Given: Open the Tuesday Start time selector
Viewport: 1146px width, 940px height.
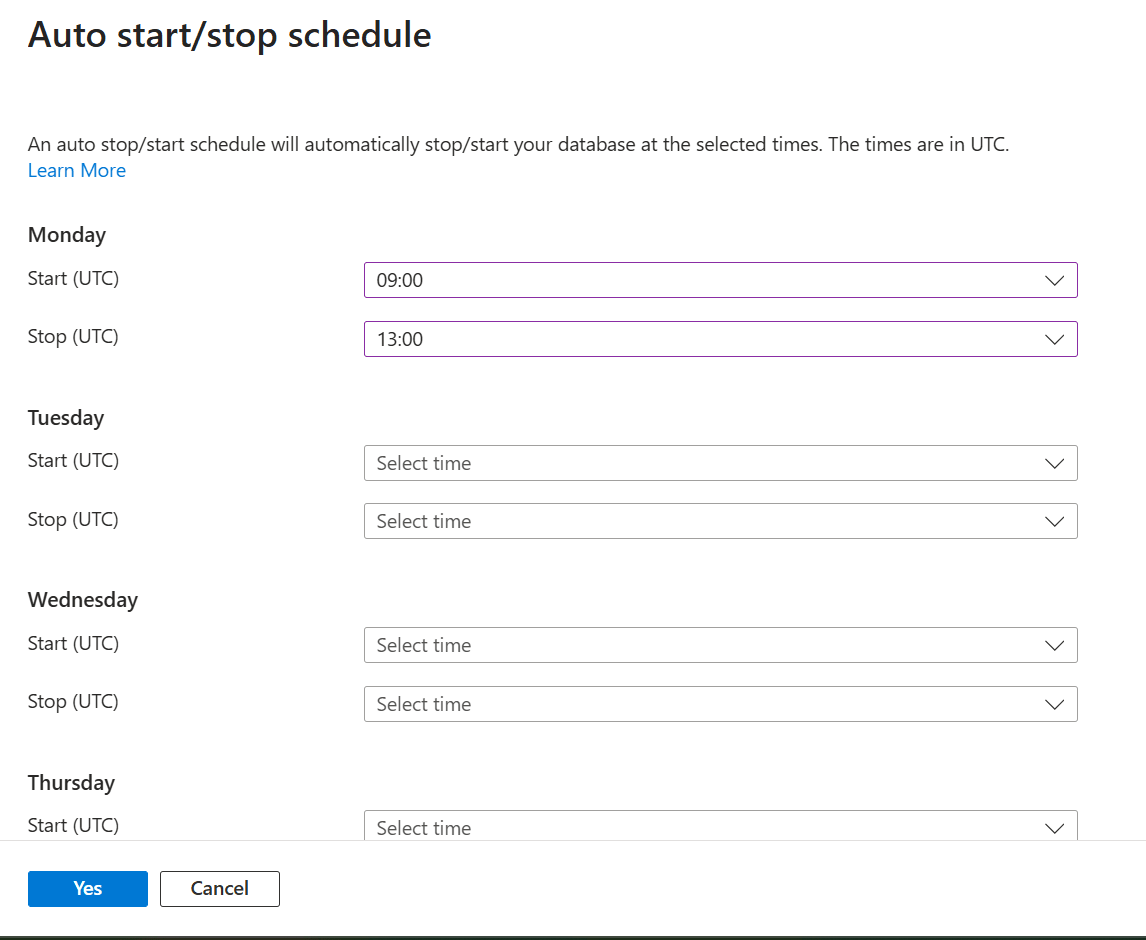Looking at the screenshot, I should [x=720, y=463].
